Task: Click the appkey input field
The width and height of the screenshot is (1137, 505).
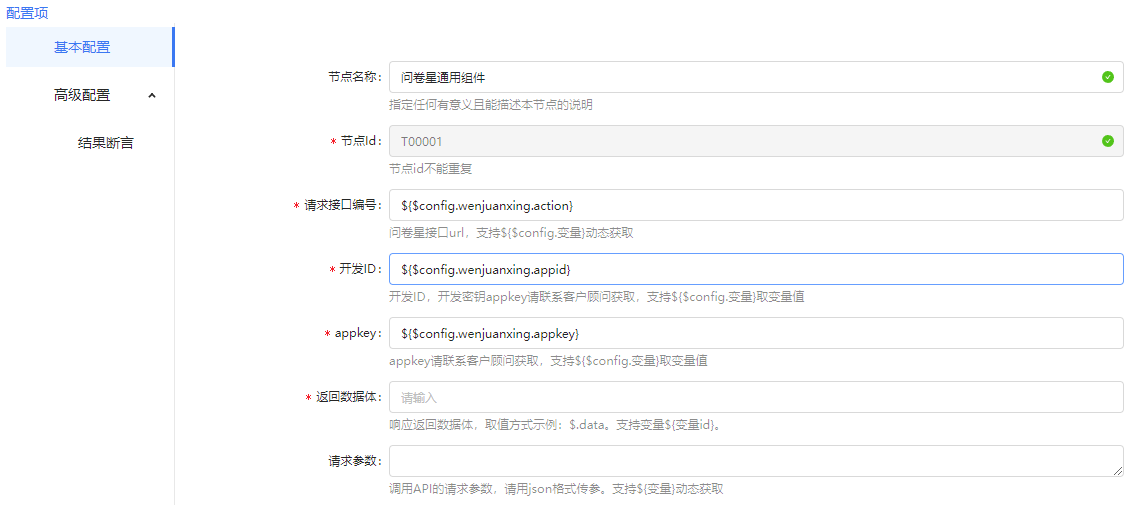Action: [755, 333]
